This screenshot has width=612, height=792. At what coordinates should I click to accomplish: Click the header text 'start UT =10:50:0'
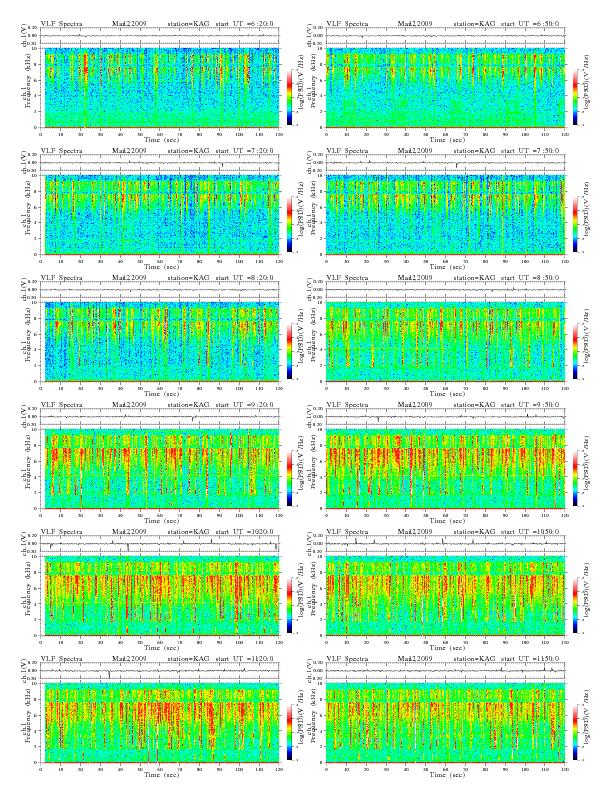click(x=531, y=532)
